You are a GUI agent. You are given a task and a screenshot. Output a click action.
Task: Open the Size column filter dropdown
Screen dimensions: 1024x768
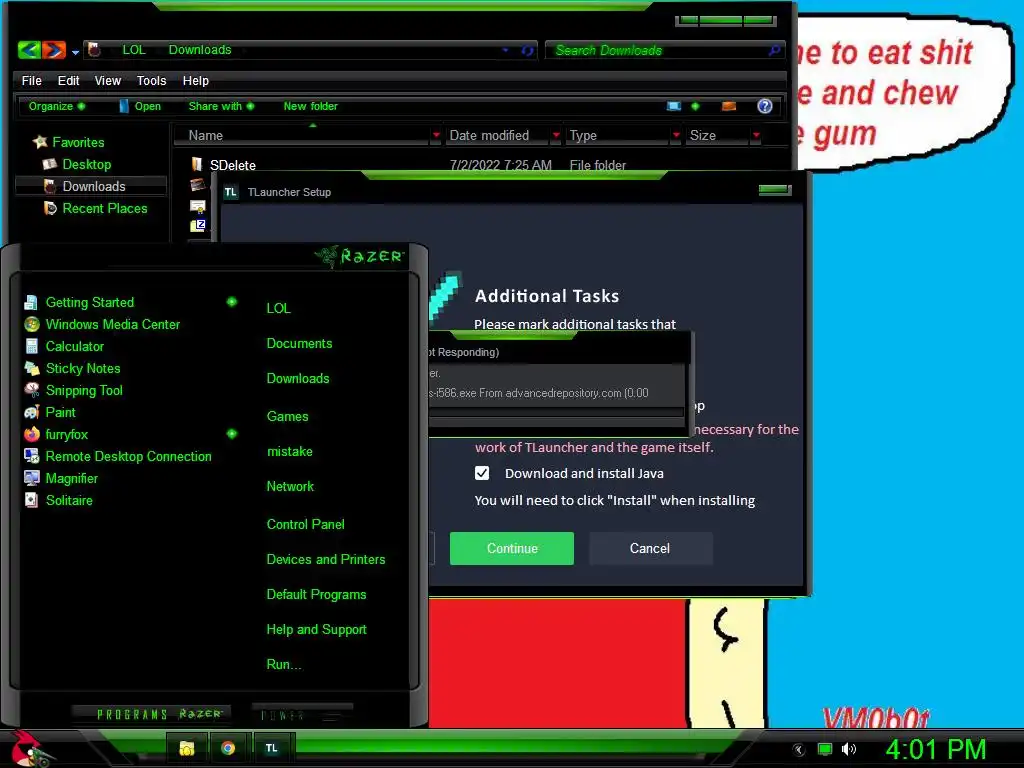[756, 135]
